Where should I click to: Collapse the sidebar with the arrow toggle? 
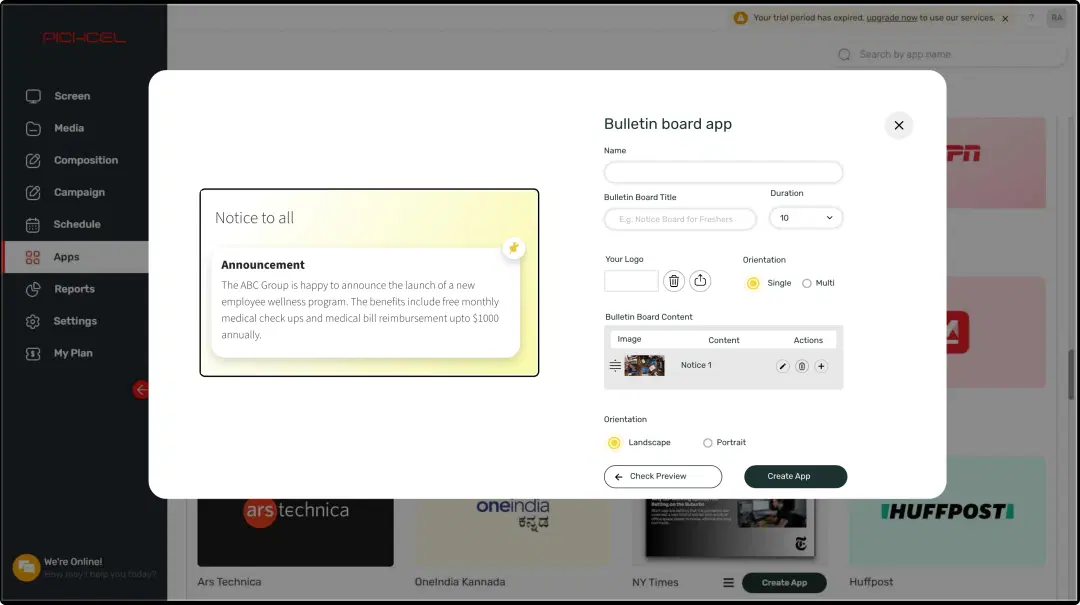click(x=140, y=389)
